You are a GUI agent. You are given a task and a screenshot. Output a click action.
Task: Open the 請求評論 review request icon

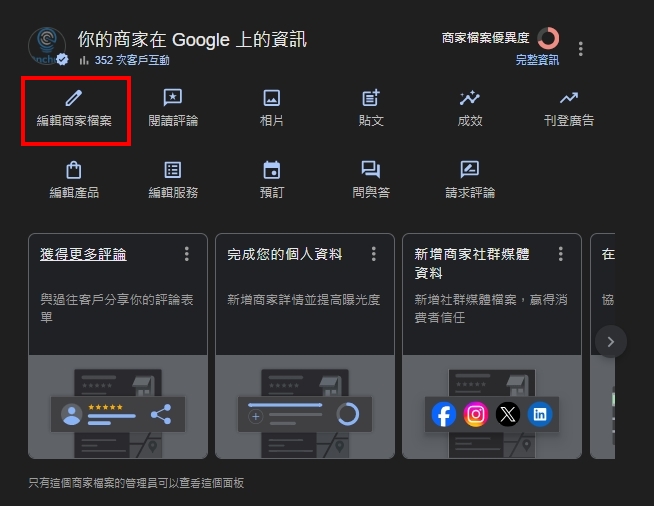tap(470, 170)
